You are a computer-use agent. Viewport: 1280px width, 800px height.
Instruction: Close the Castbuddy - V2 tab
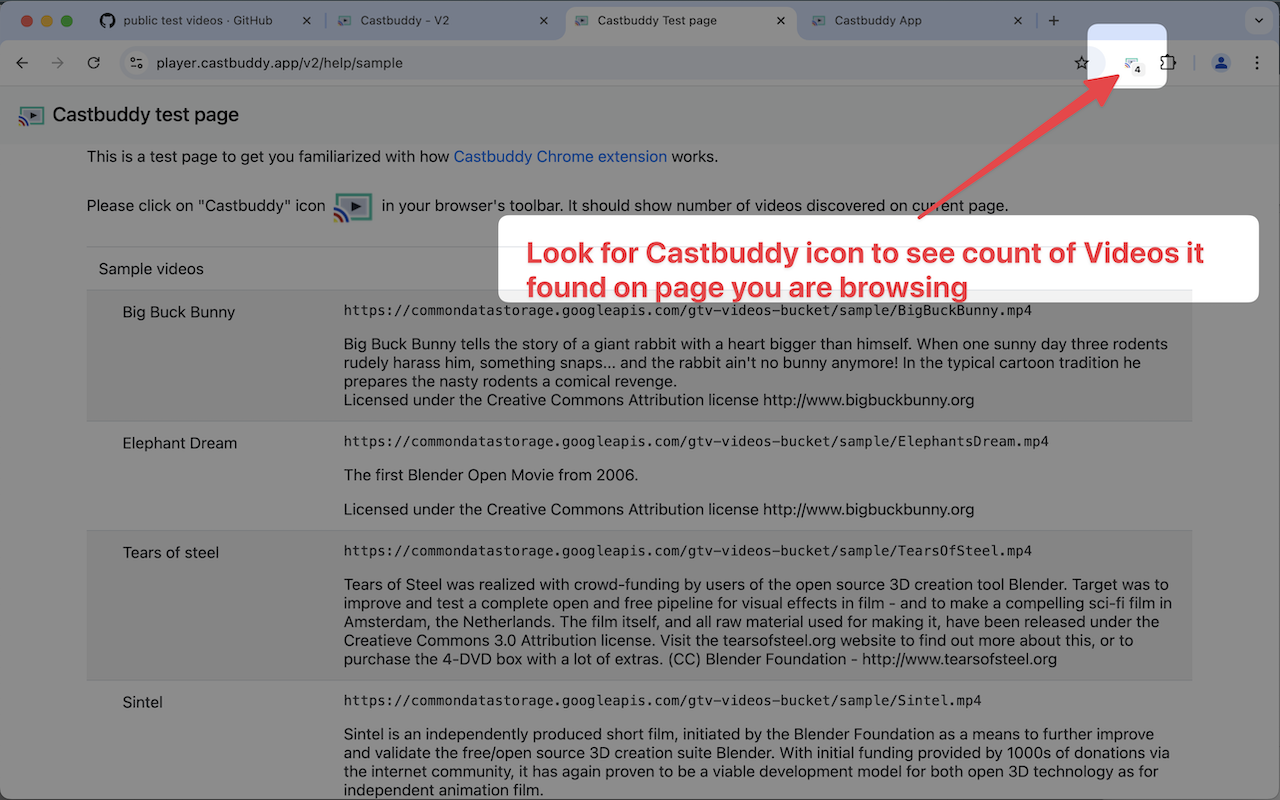coord(544,20)
